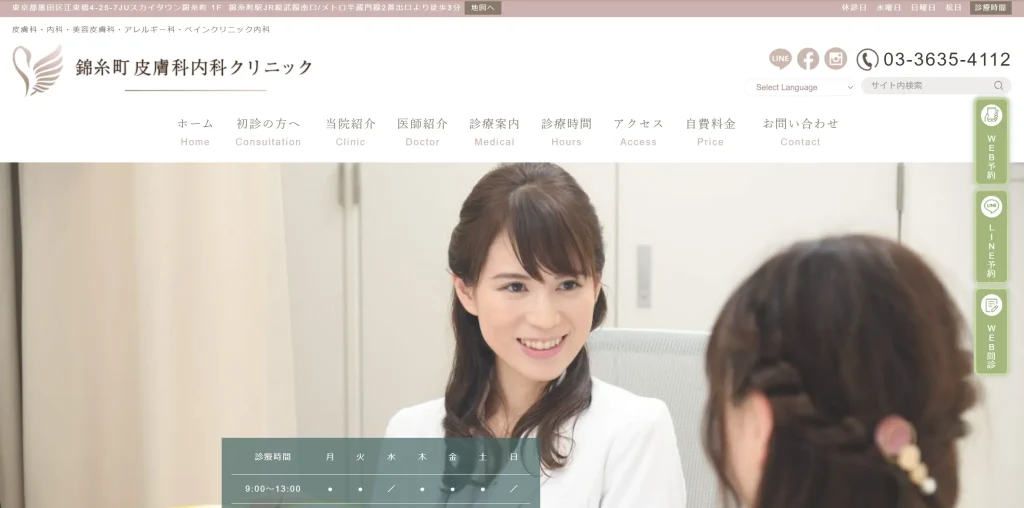Open the green WEB問診 side button
This screenshot has height=508, width=1024.
point(991,332)
